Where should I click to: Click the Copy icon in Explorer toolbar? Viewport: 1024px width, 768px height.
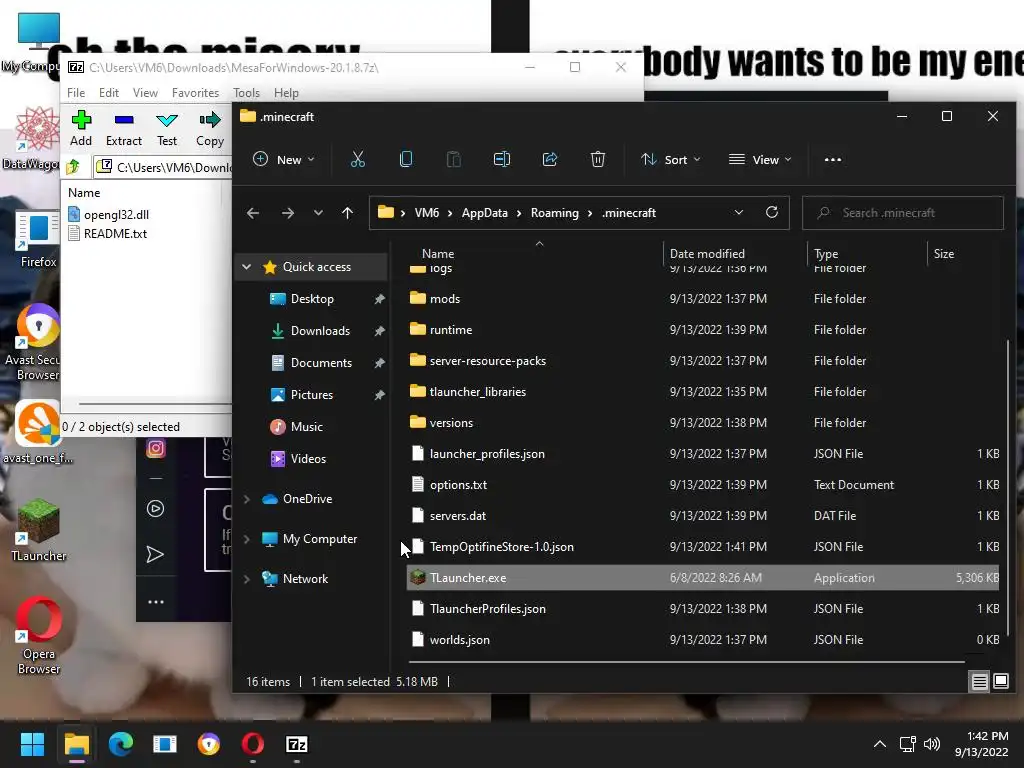pos(406,159)
